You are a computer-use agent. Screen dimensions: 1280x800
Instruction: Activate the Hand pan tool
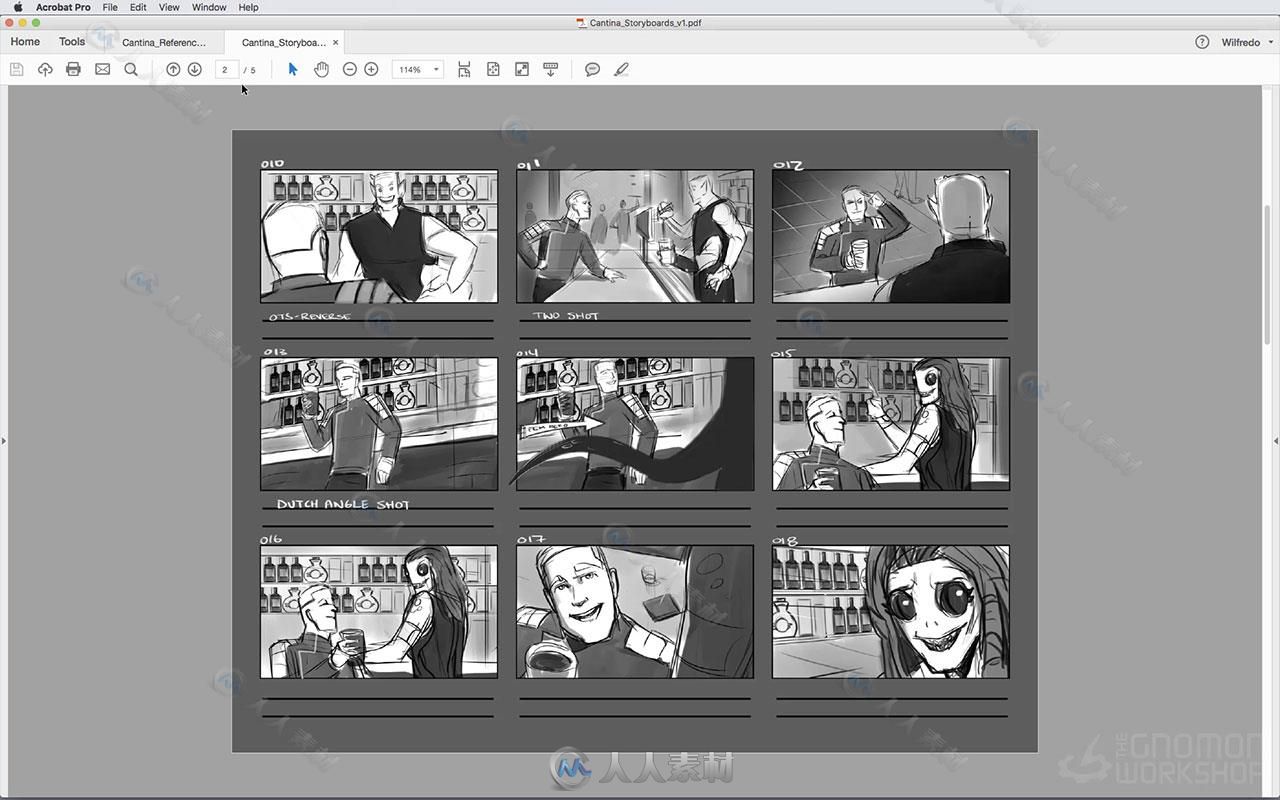click(x=321, y=69)
